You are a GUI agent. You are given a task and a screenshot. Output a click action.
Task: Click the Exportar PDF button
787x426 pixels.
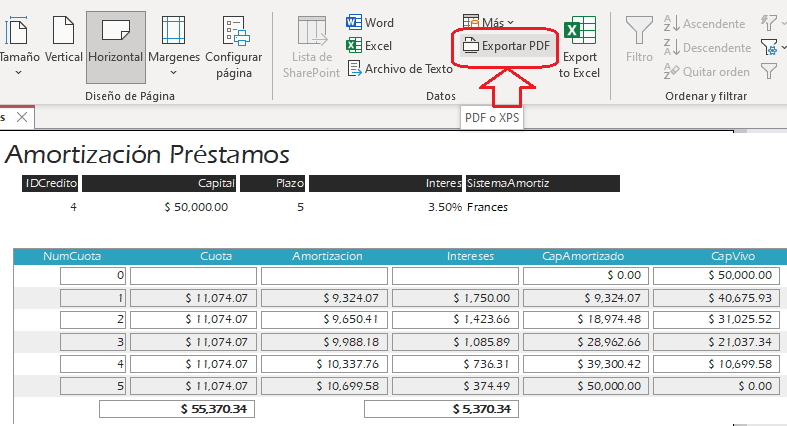[505, 46]
